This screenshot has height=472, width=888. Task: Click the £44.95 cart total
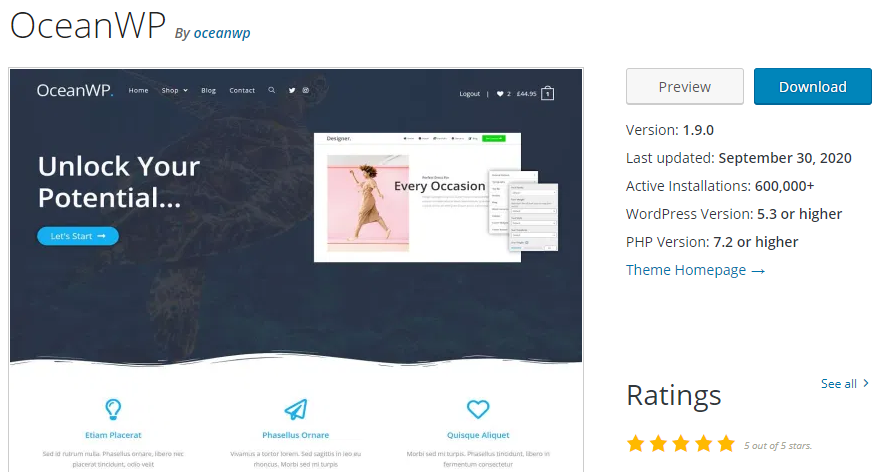[526, 94]
